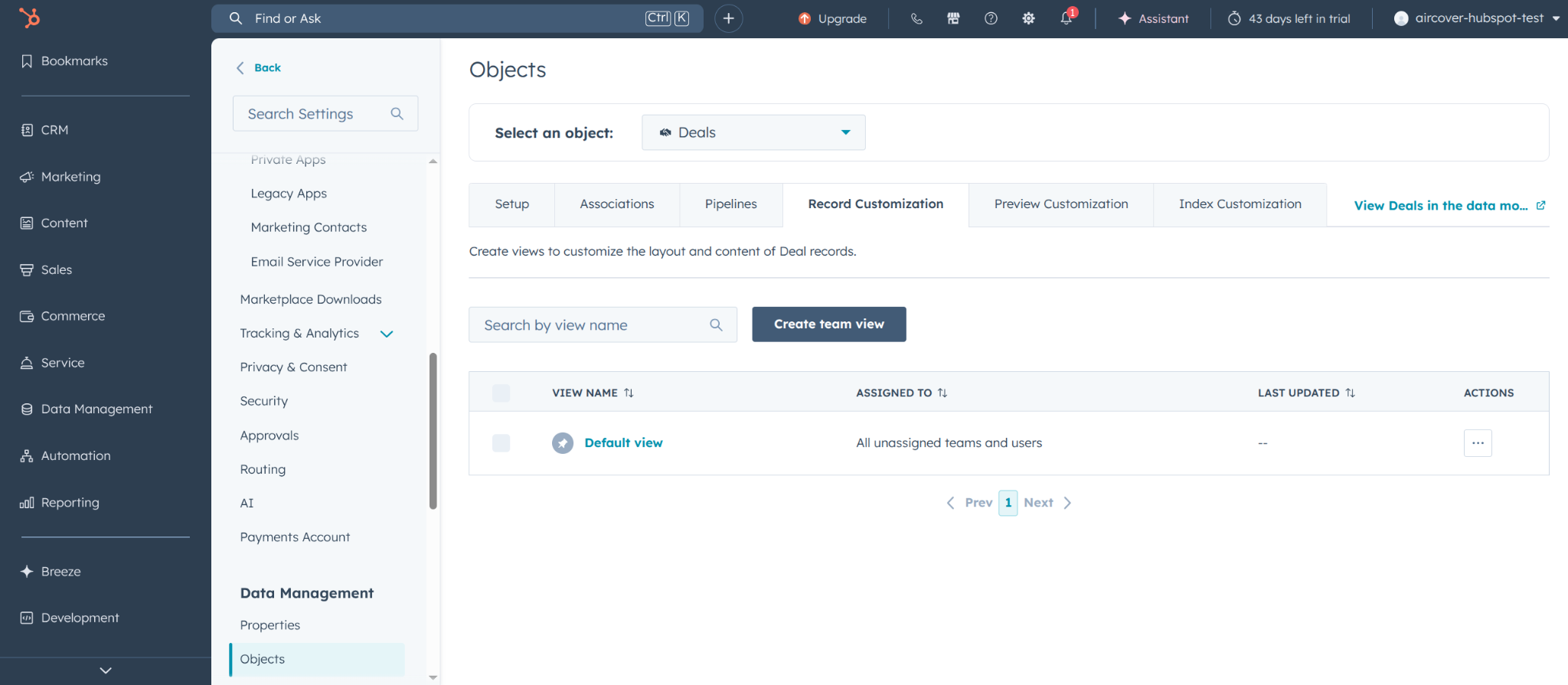Image resolution: width=1568 pixels, height=685 pixels.
Task: Switch to the Associations tab
Action: (x=617, y=204)
